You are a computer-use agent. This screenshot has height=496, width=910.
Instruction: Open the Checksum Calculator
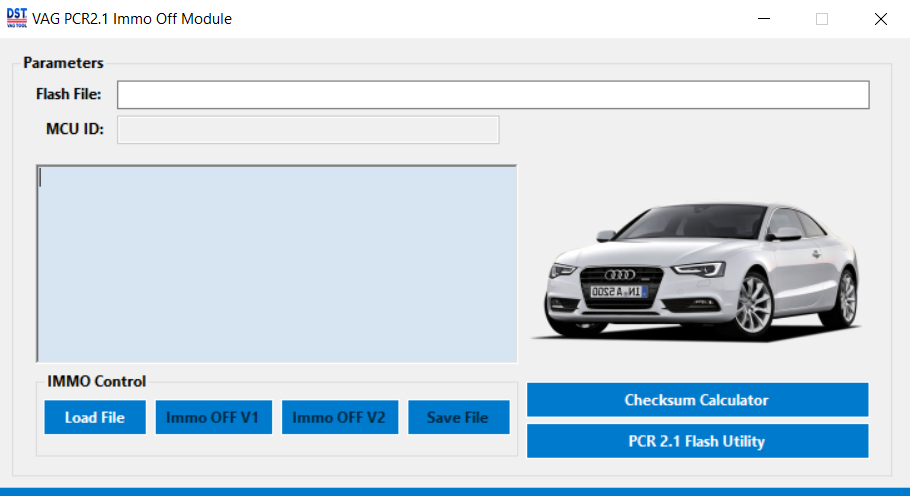click(698, 400)
